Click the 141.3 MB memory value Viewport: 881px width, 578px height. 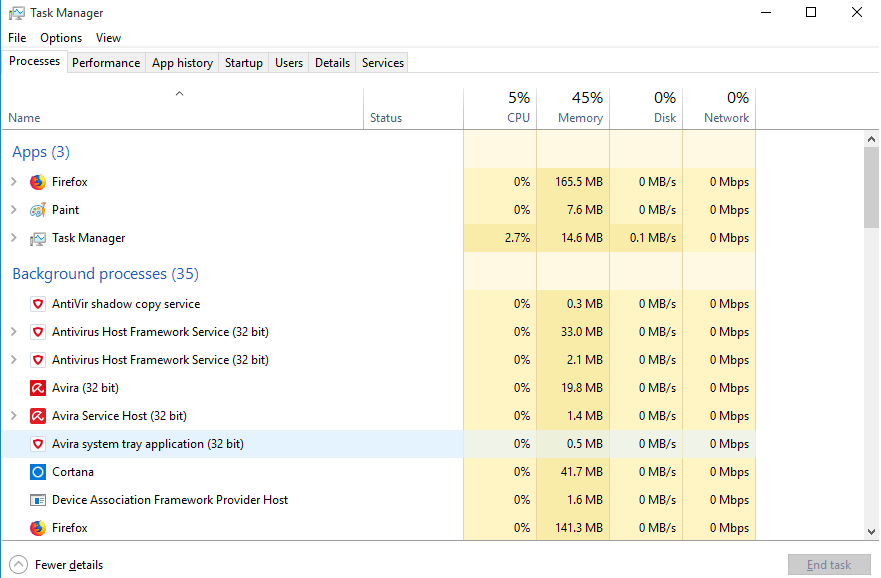click(x=579, y=528)
